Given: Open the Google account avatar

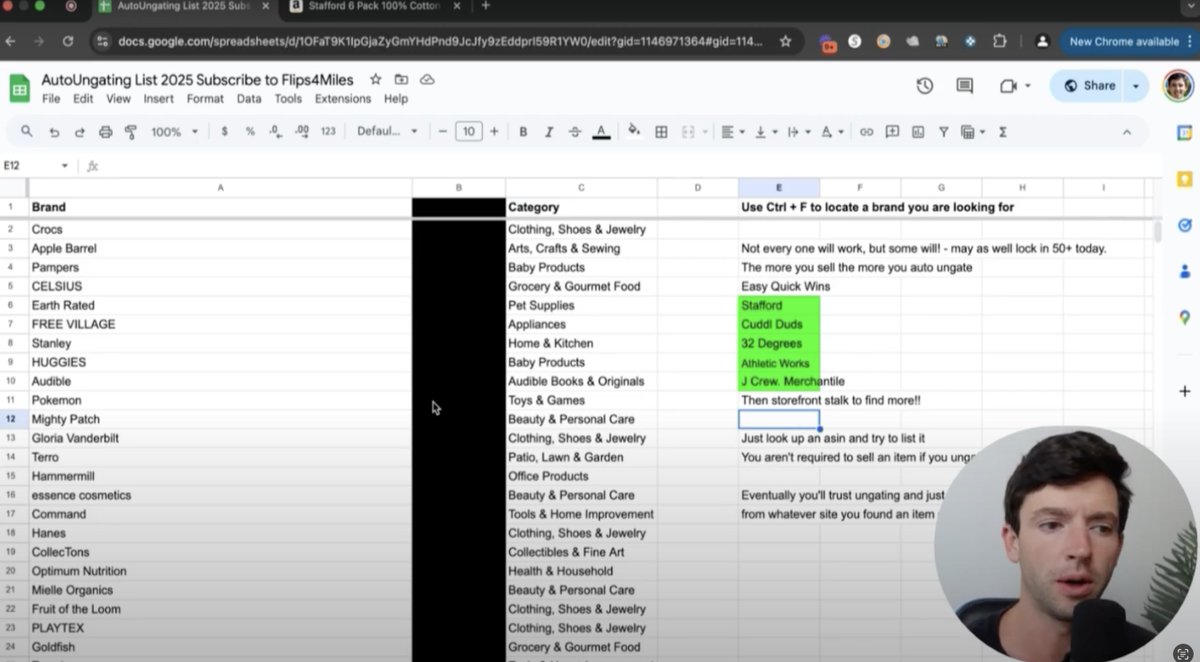Looking at the screenshot, I should pos(1178,86).
